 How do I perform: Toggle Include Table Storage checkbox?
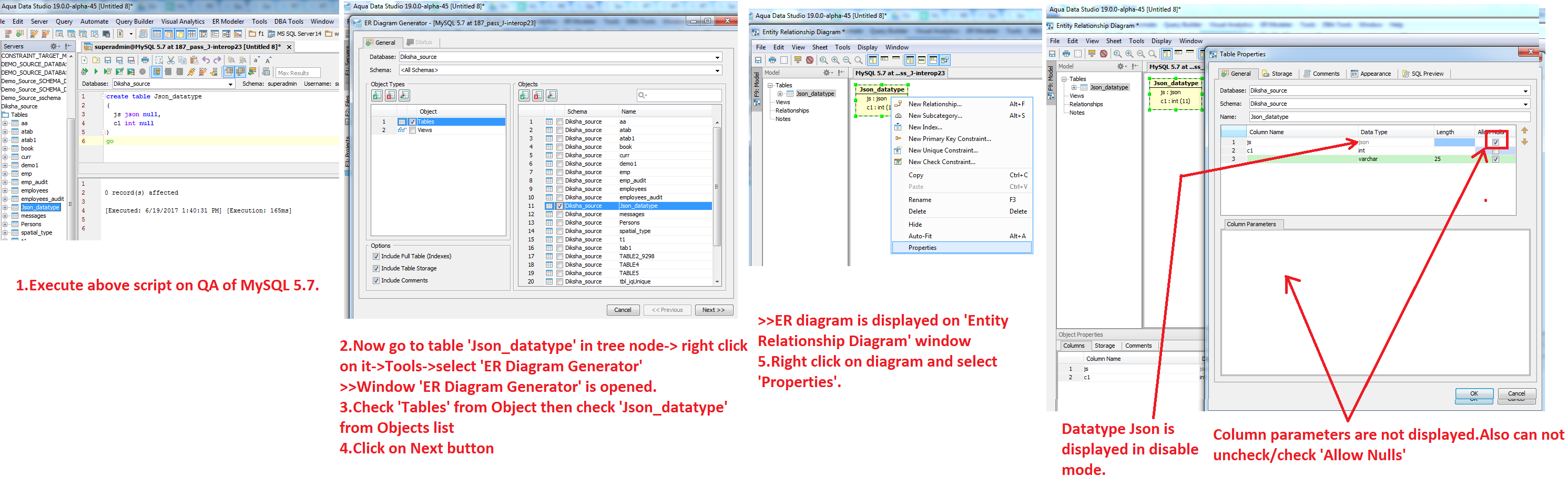tap(376, 269)
